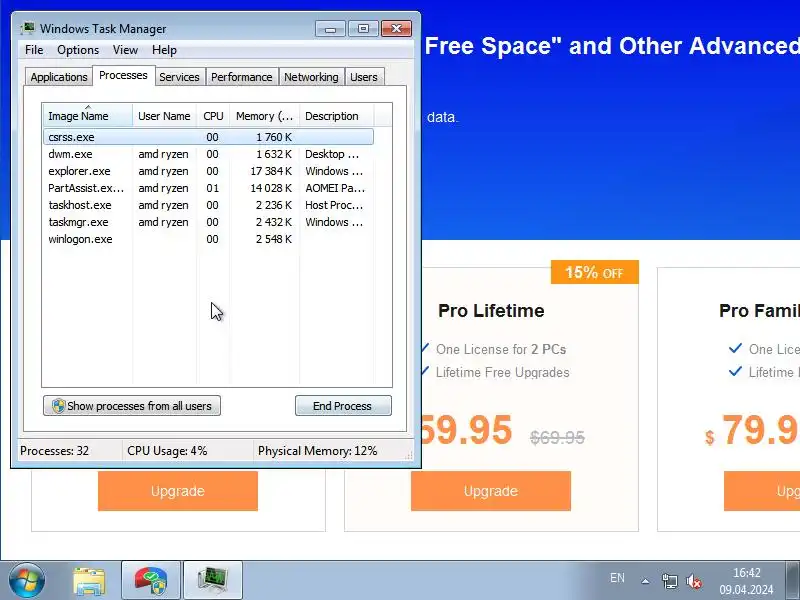800x600 pixels.
Task: Click the EN language indicator
Action: (617, 578)
